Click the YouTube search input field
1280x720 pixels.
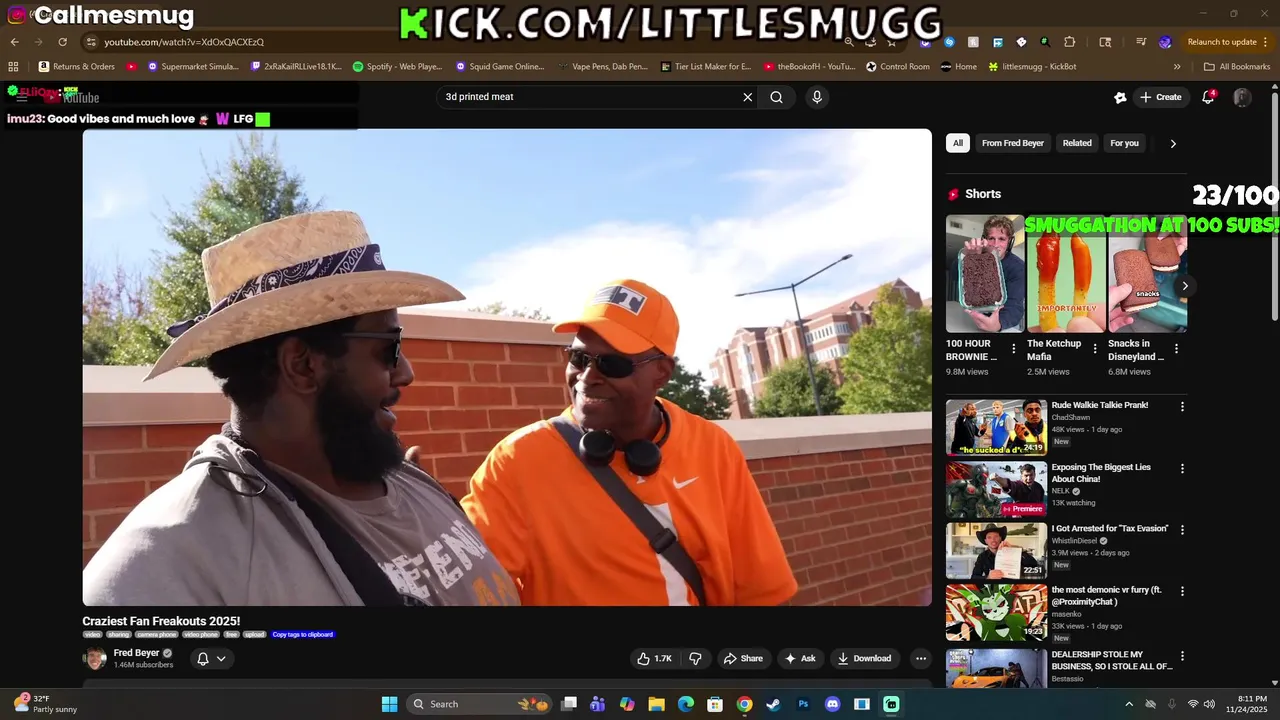point(590,97)
